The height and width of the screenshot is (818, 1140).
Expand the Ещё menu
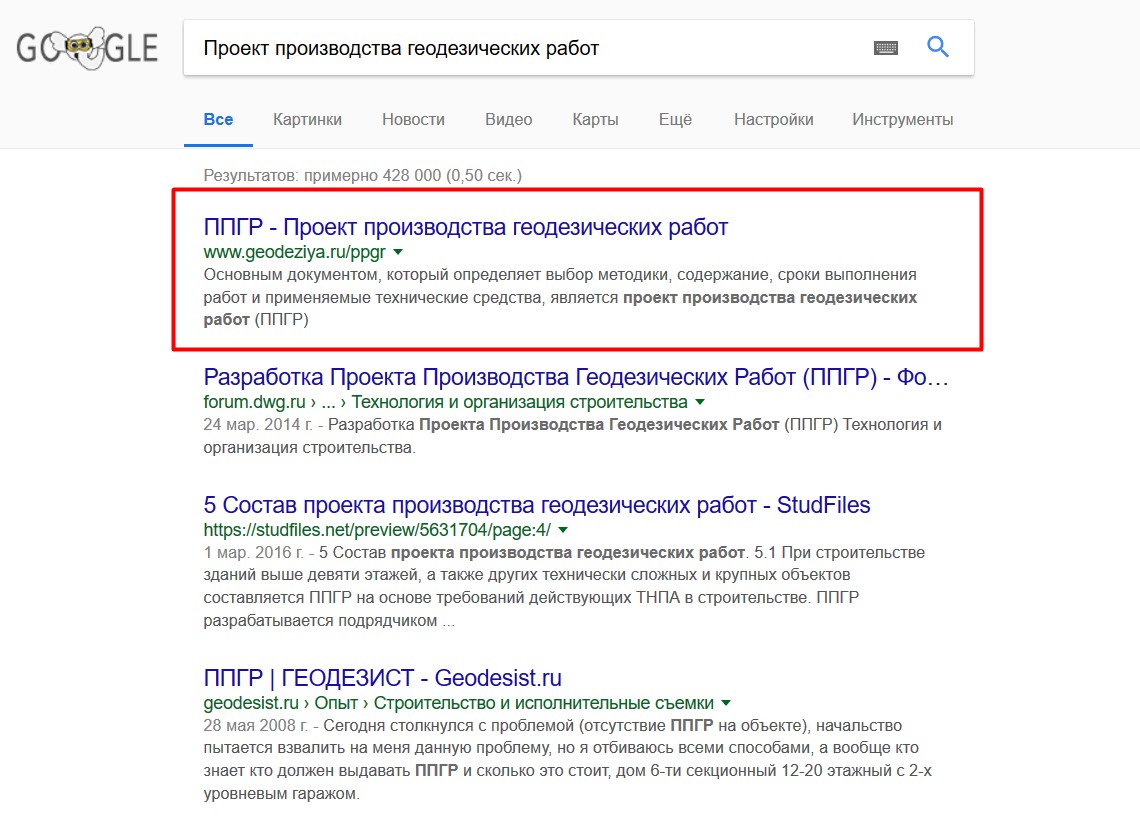pyautogui.click(x=675, y=120)
